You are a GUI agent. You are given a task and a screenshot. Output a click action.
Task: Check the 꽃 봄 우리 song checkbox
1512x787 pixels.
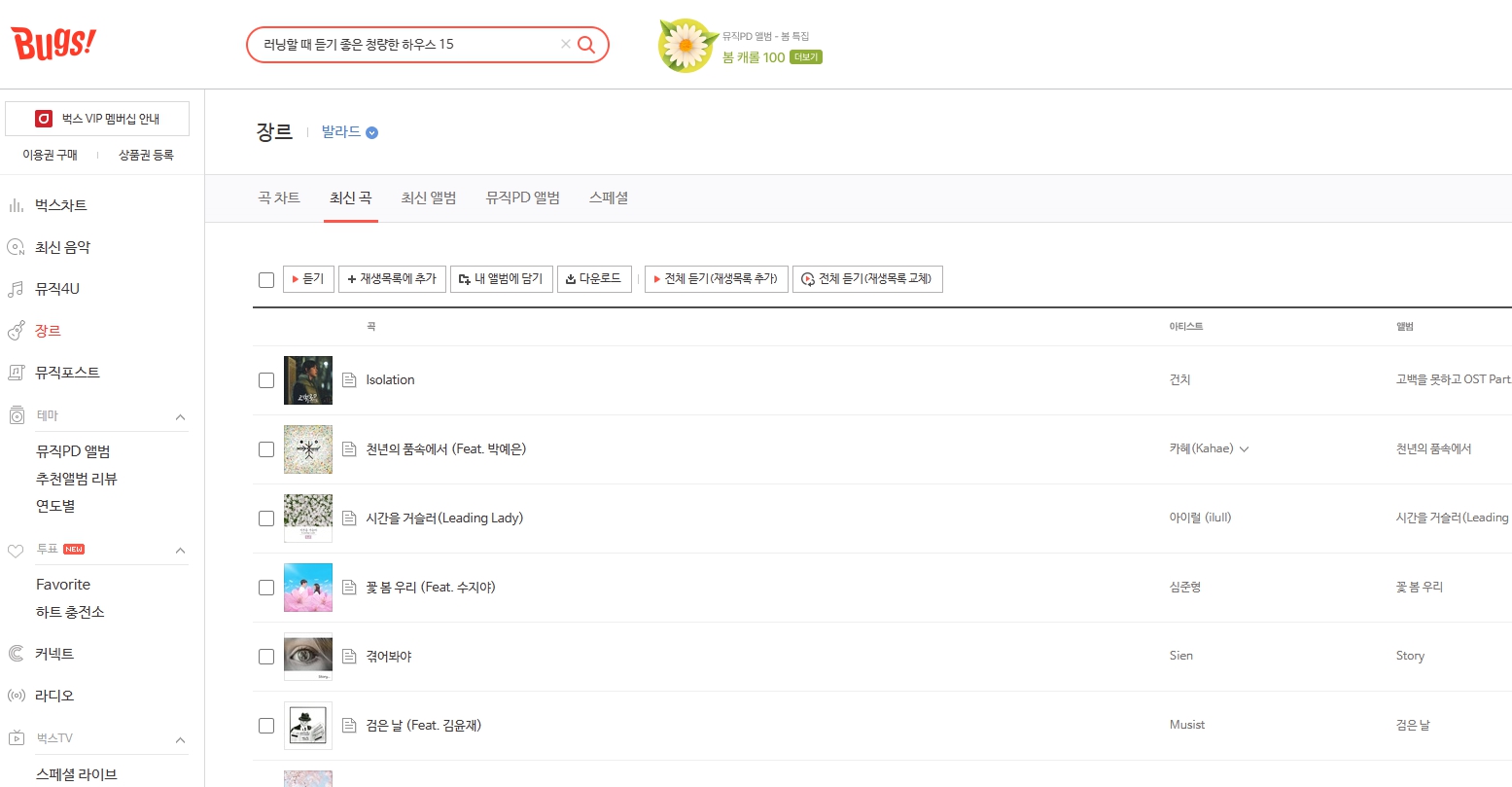pos(266,588)
